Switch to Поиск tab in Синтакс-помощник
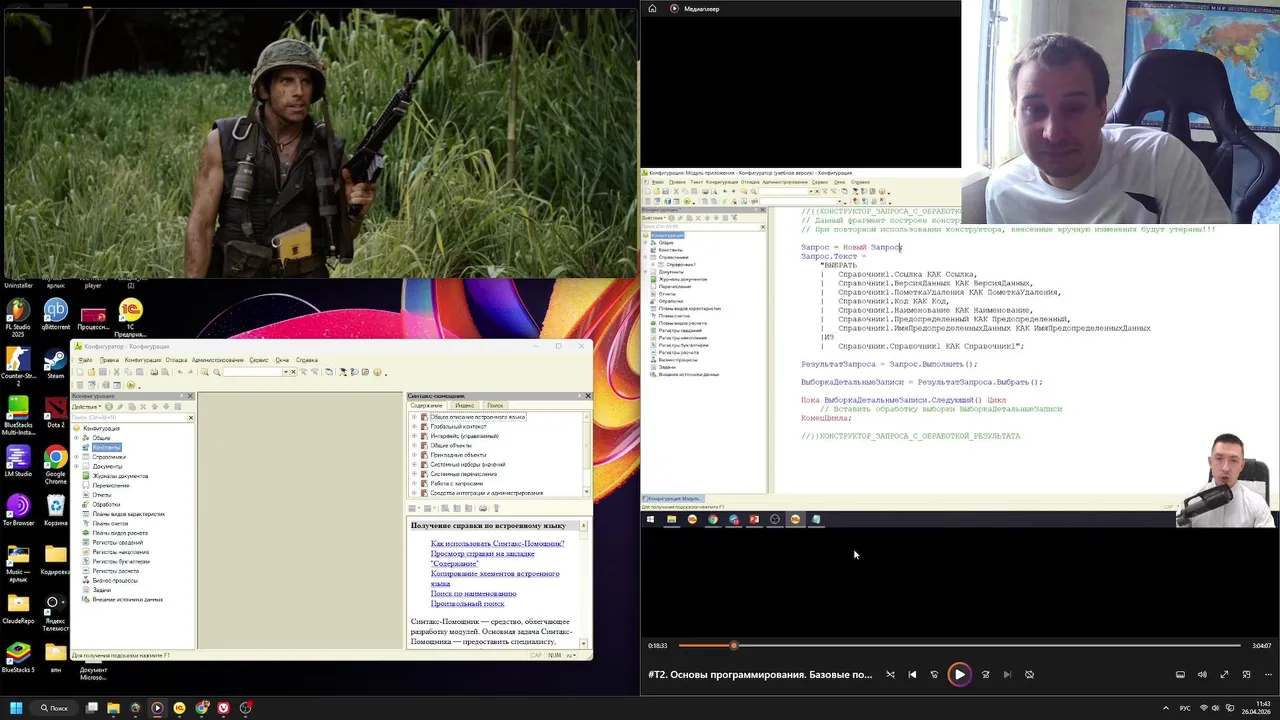This screenshot has height=720, width=1280. coord(495,405)
